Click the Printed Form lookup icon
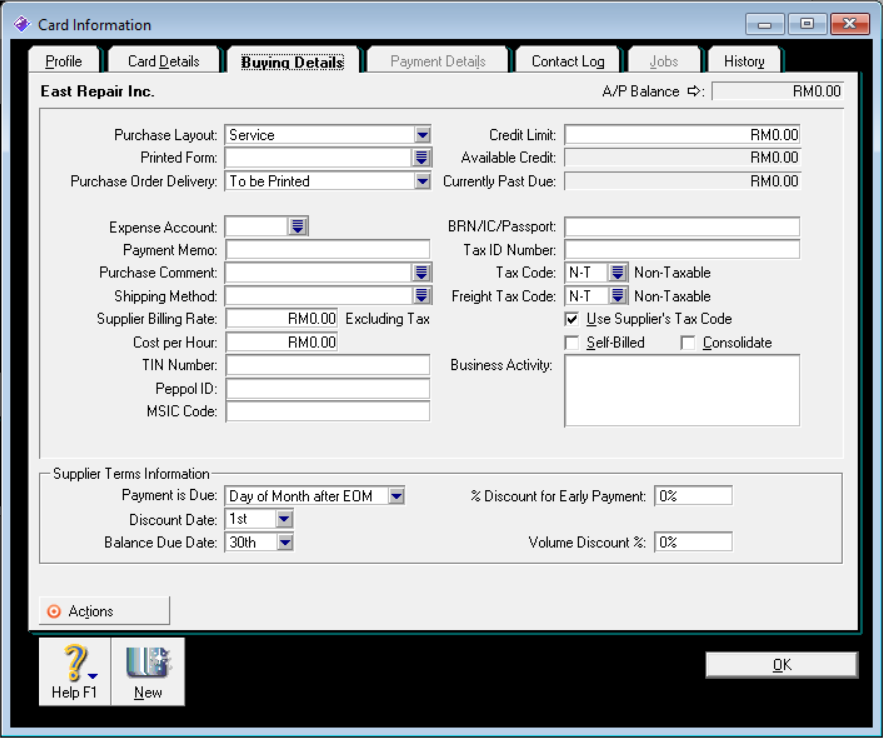The width and height of the screenshot is (883, 738). pos(421,158)
